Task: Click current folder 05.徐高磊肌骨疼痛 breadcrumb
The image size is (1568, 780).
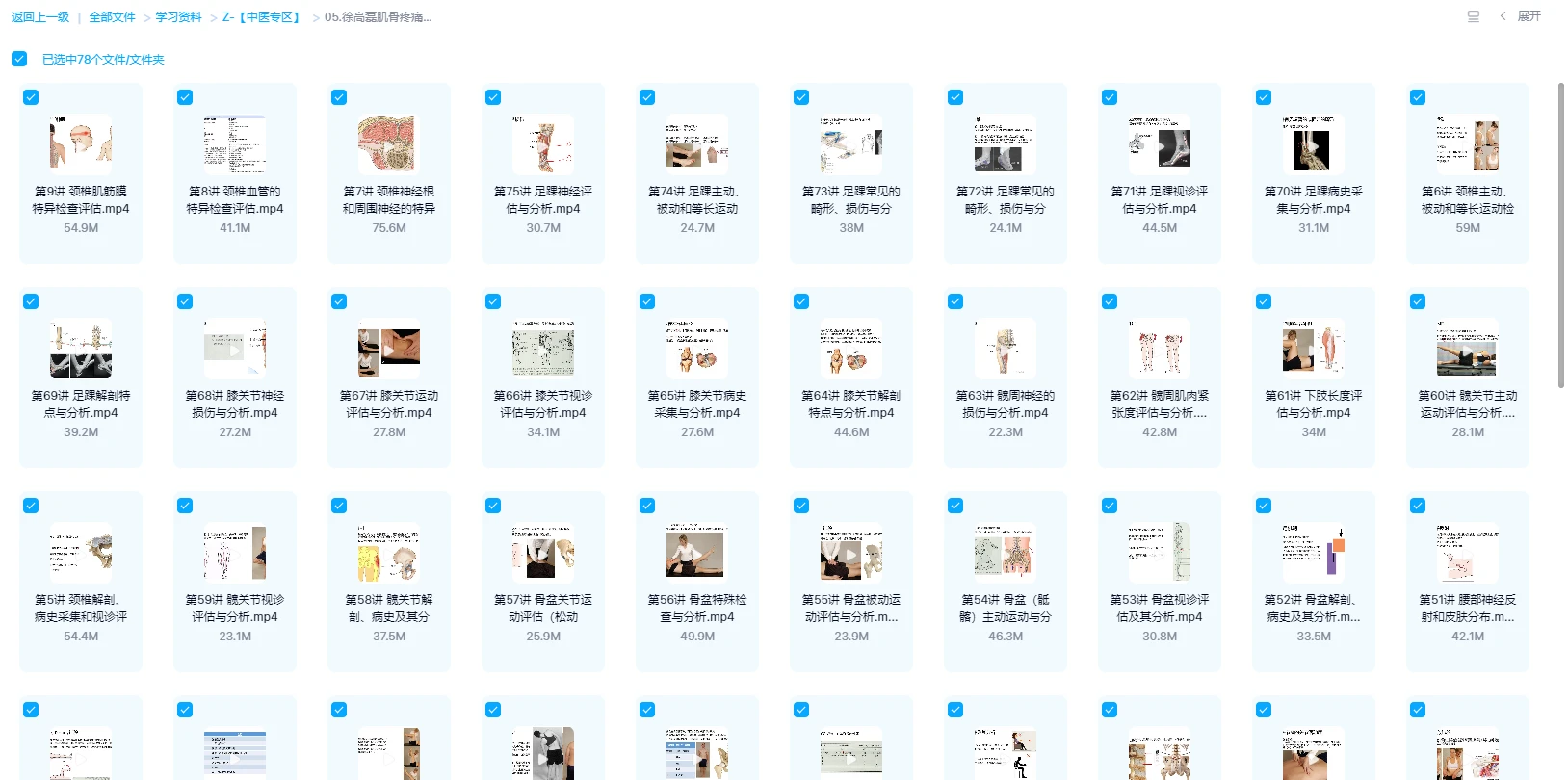Action: [x=379, y=17]
